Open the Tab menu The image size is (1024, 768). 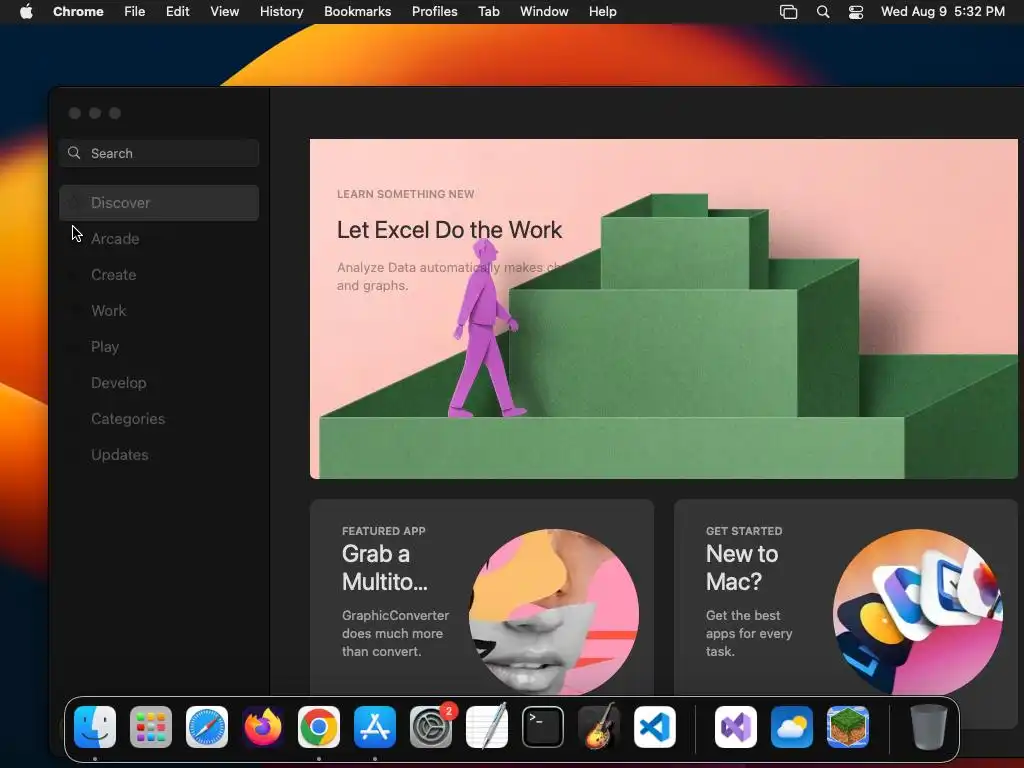(x=488, y=12)
